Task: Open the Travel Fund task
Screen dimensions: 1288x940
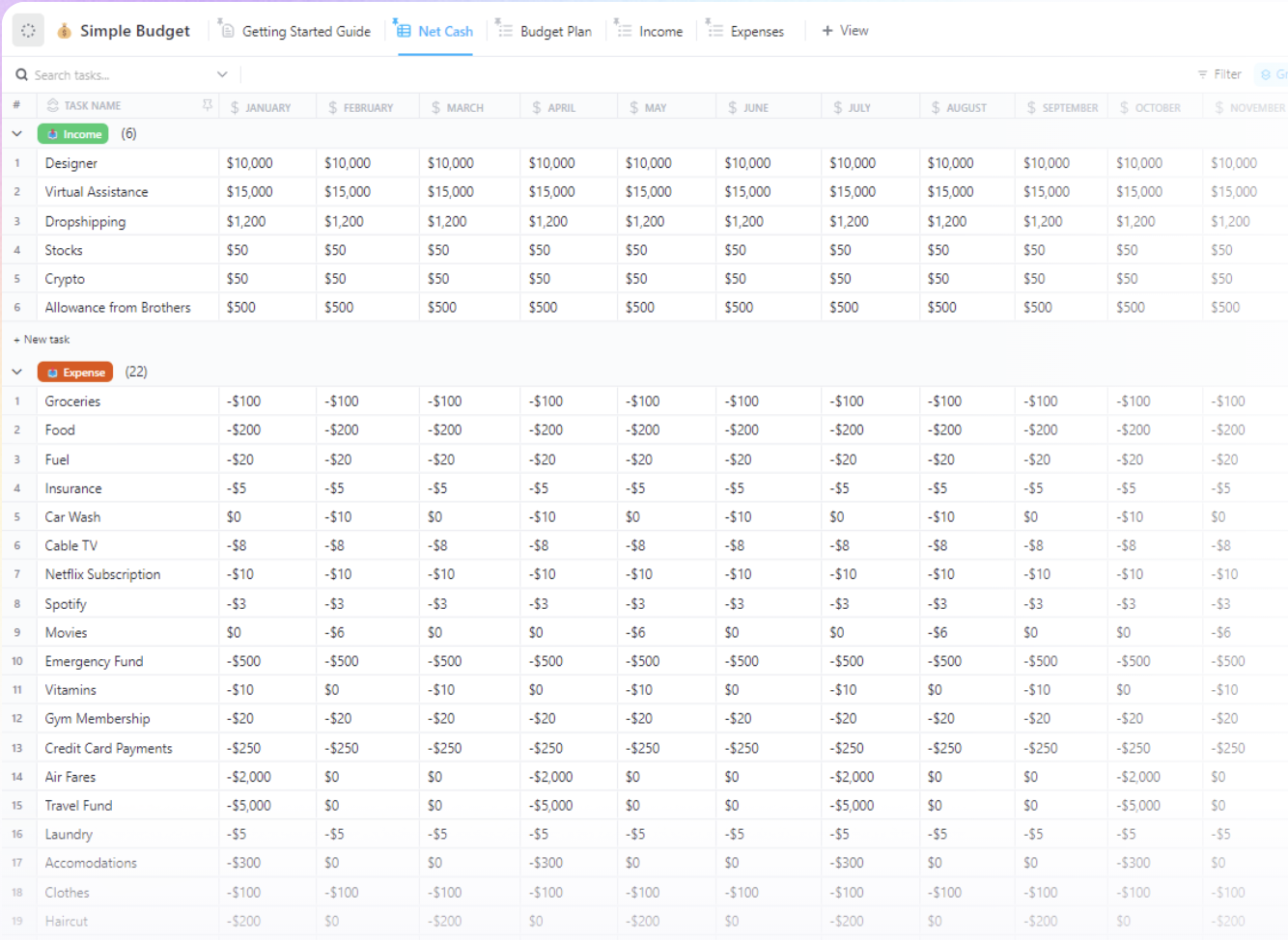Action: click(x=78, y=806)
